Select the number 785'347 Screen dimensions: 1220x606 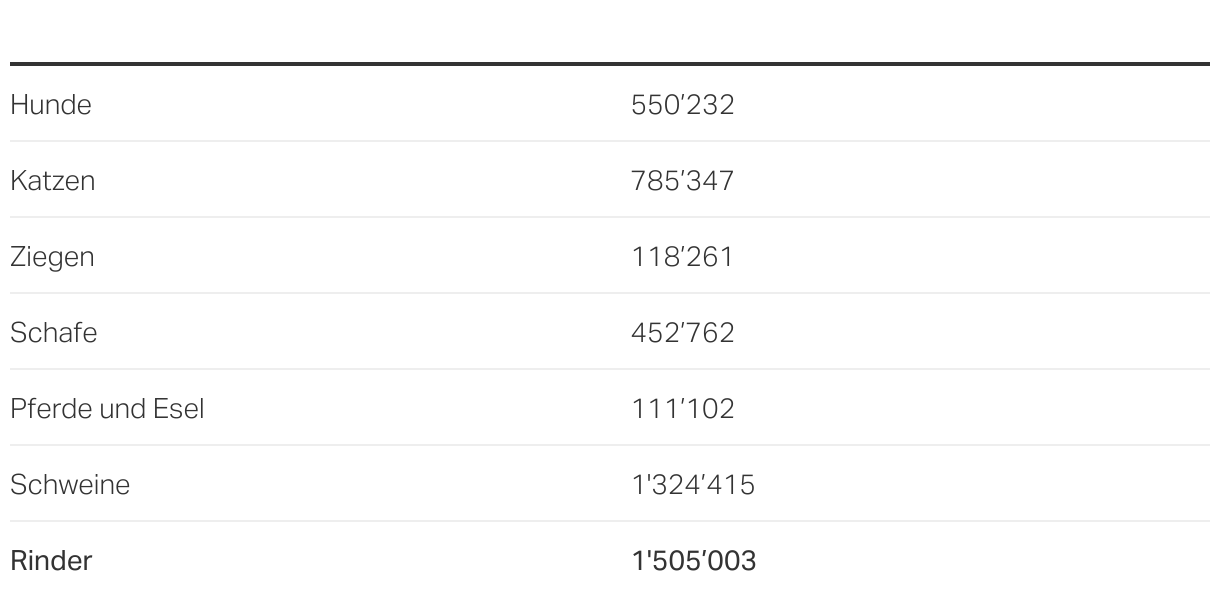click(x=683, y=181)
